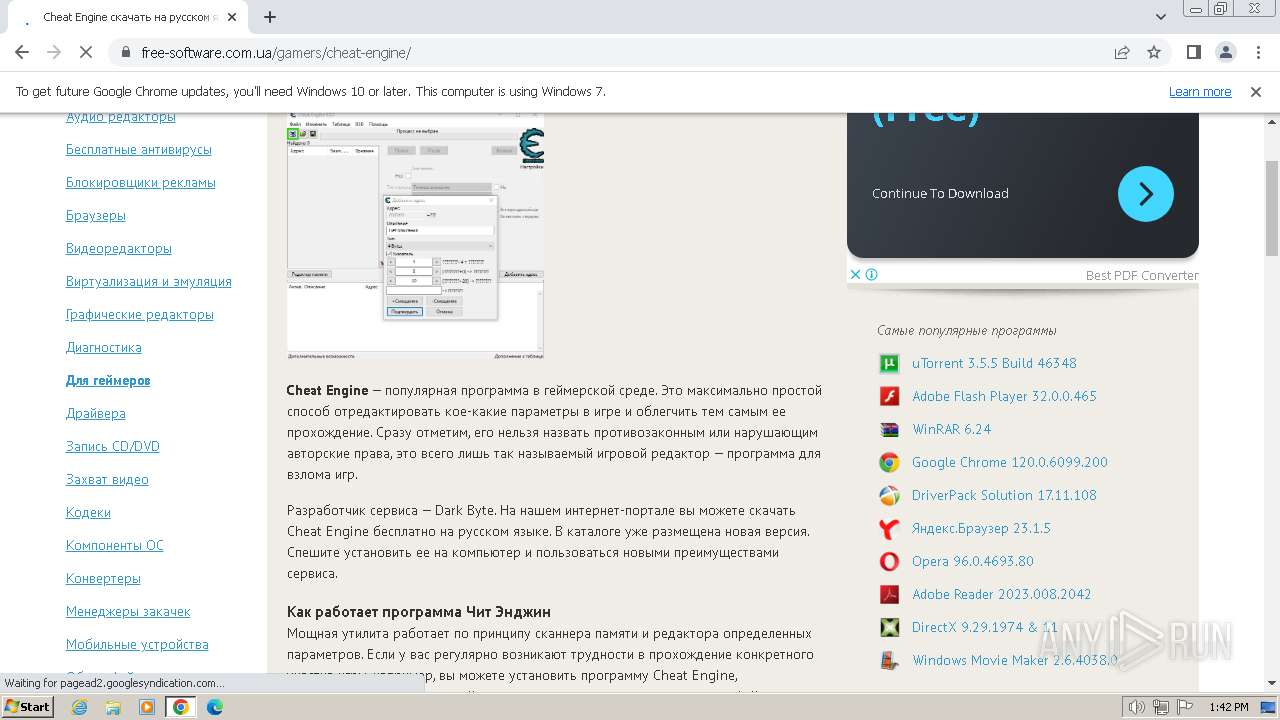Click the Google Chrome program icon in list
Screen dimensions: 1280x720
coord(889,463)
